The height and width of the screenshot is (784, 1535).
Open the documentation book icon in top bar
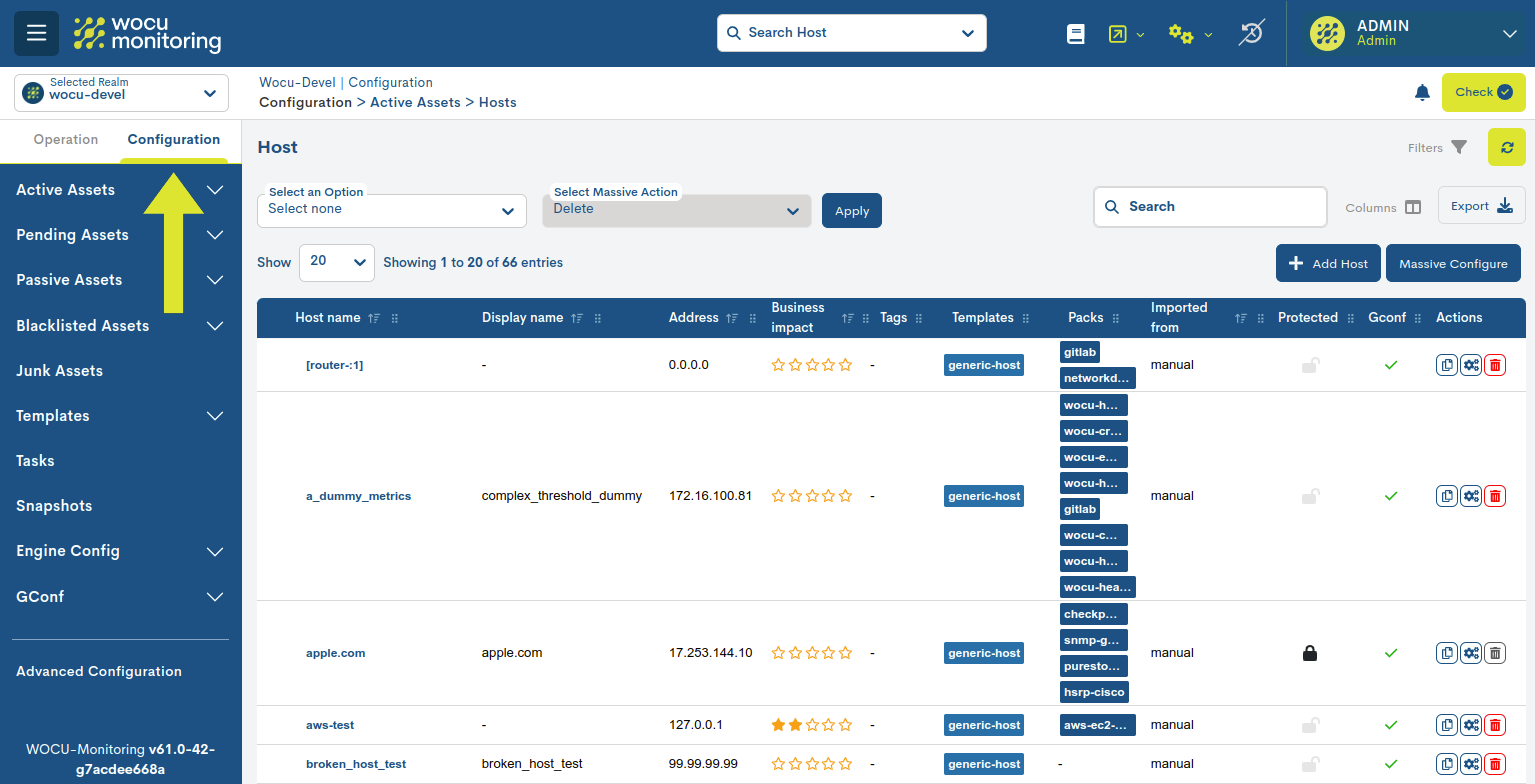(x=1075, y=33)
